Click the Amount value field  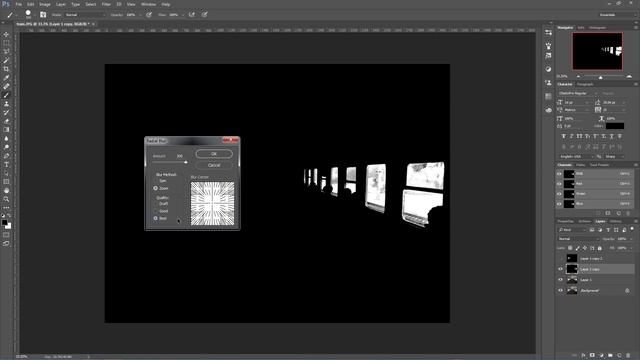180,156
